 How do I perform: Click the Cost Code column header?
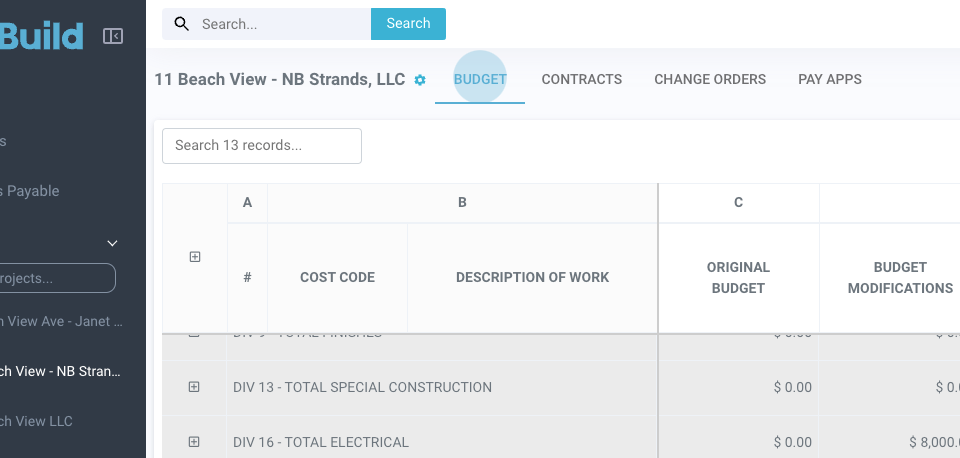(337, 277)
